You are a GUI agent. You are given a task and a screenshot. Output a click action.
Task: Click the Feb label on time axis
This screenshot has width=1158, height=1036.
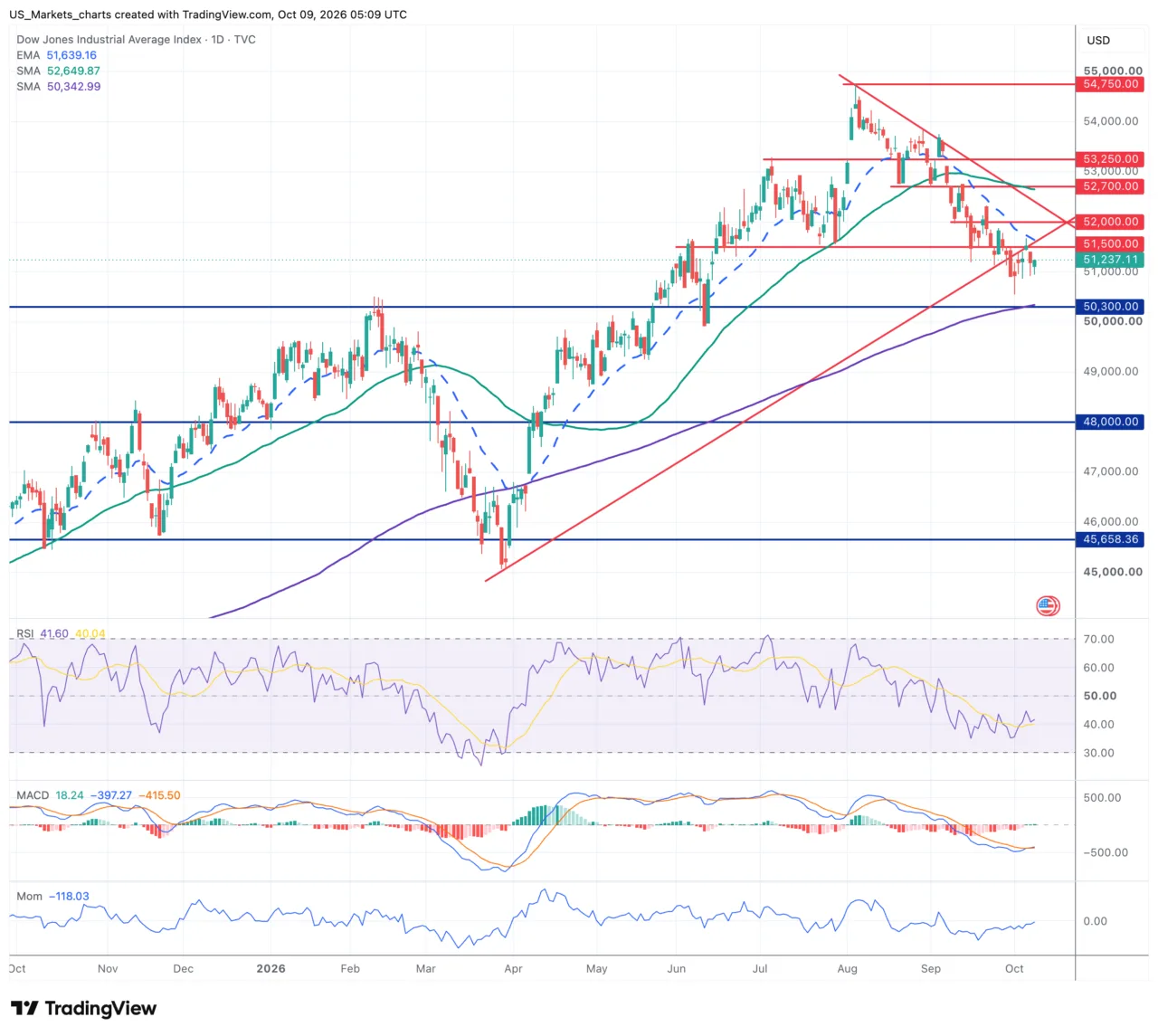coord(350,968)
